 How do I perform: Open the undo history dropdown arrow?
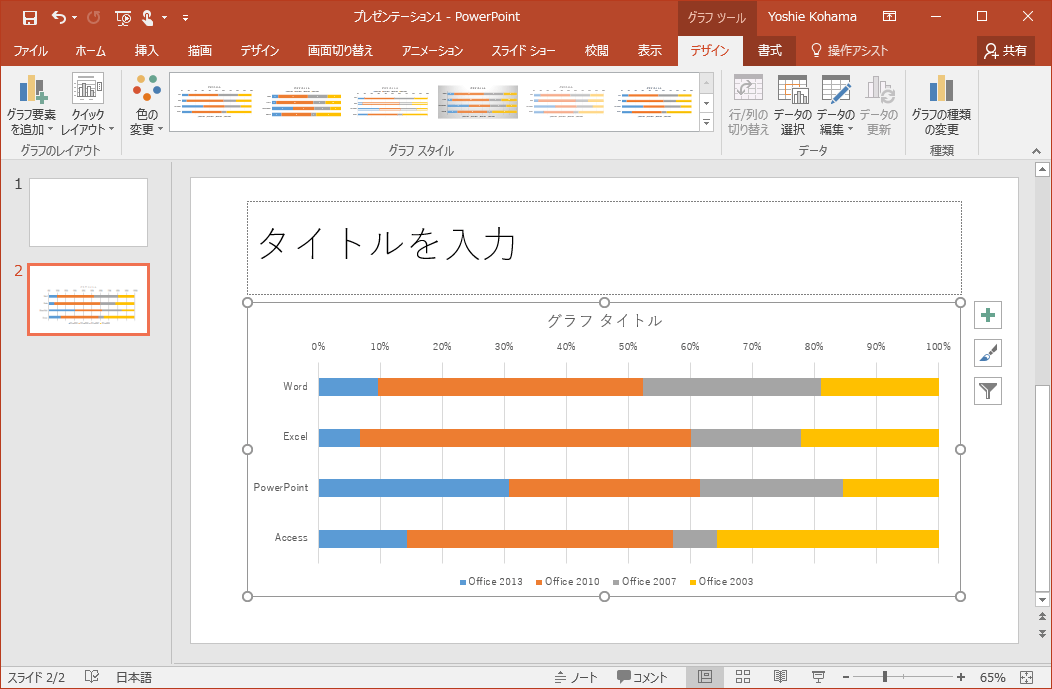[x=74, y=17]
